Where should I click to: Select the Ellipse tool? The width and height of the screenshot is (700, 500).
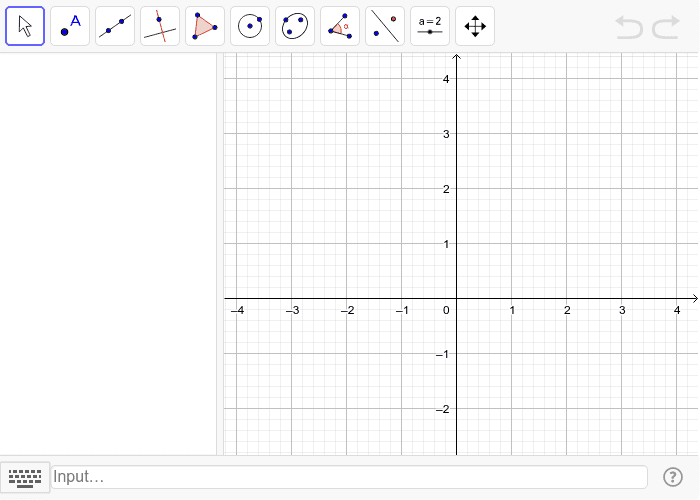(295, 26)
